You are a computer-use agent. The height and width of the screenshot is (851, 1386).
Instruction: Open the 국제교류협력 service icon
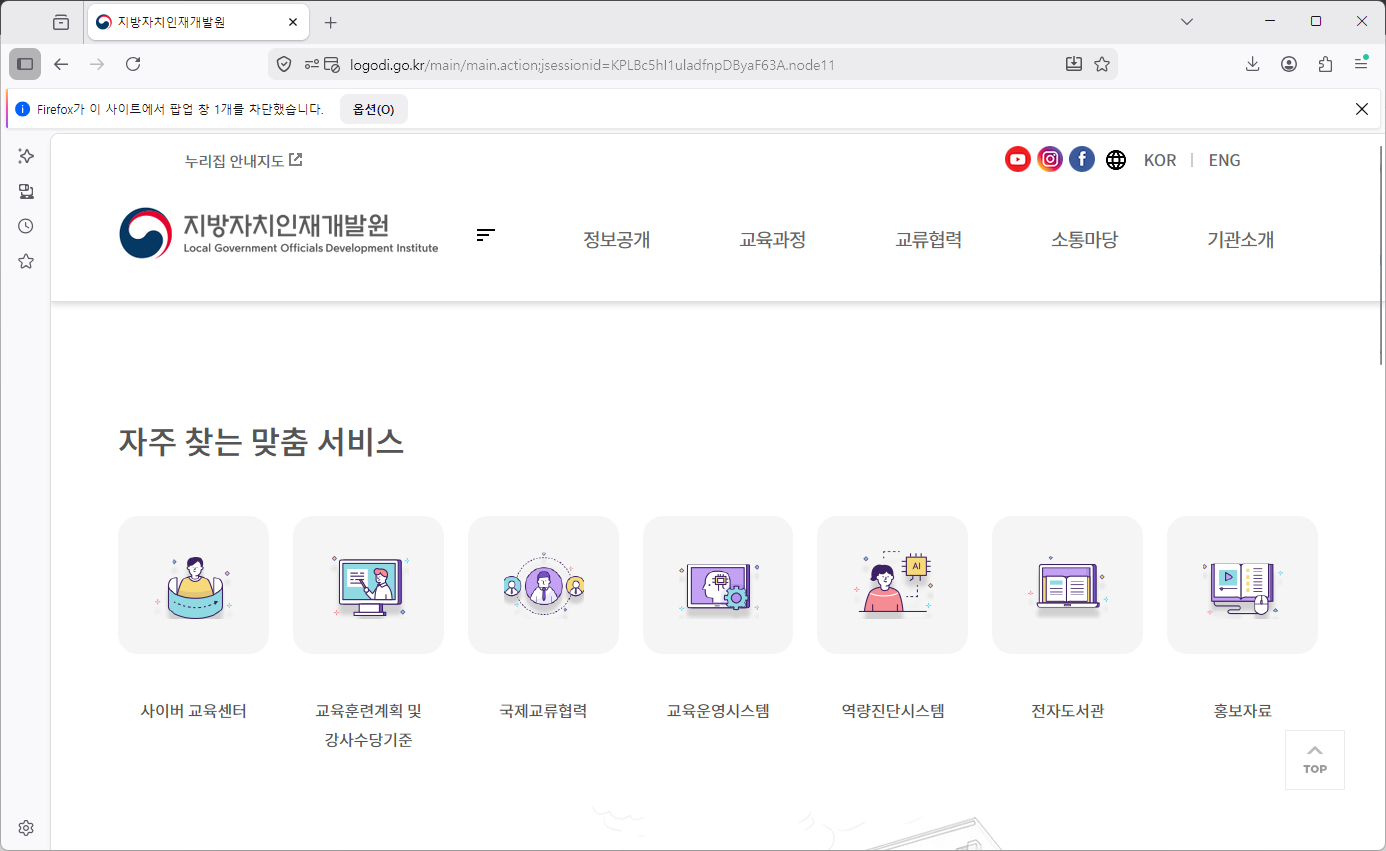tap(543, 585)
